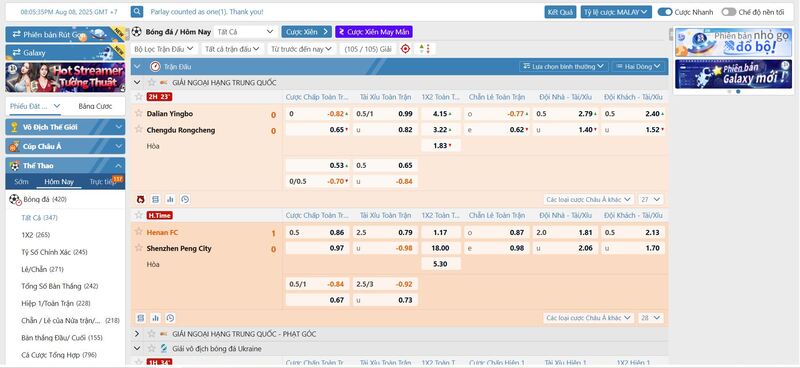Open the Tỷ lệ cược MALAY odds dropdown

click(x=616, y=12)
